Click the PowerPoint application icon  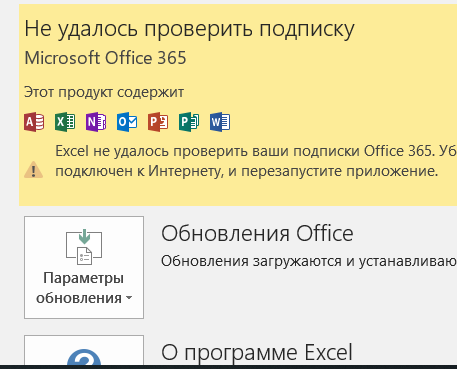(158, 122)
